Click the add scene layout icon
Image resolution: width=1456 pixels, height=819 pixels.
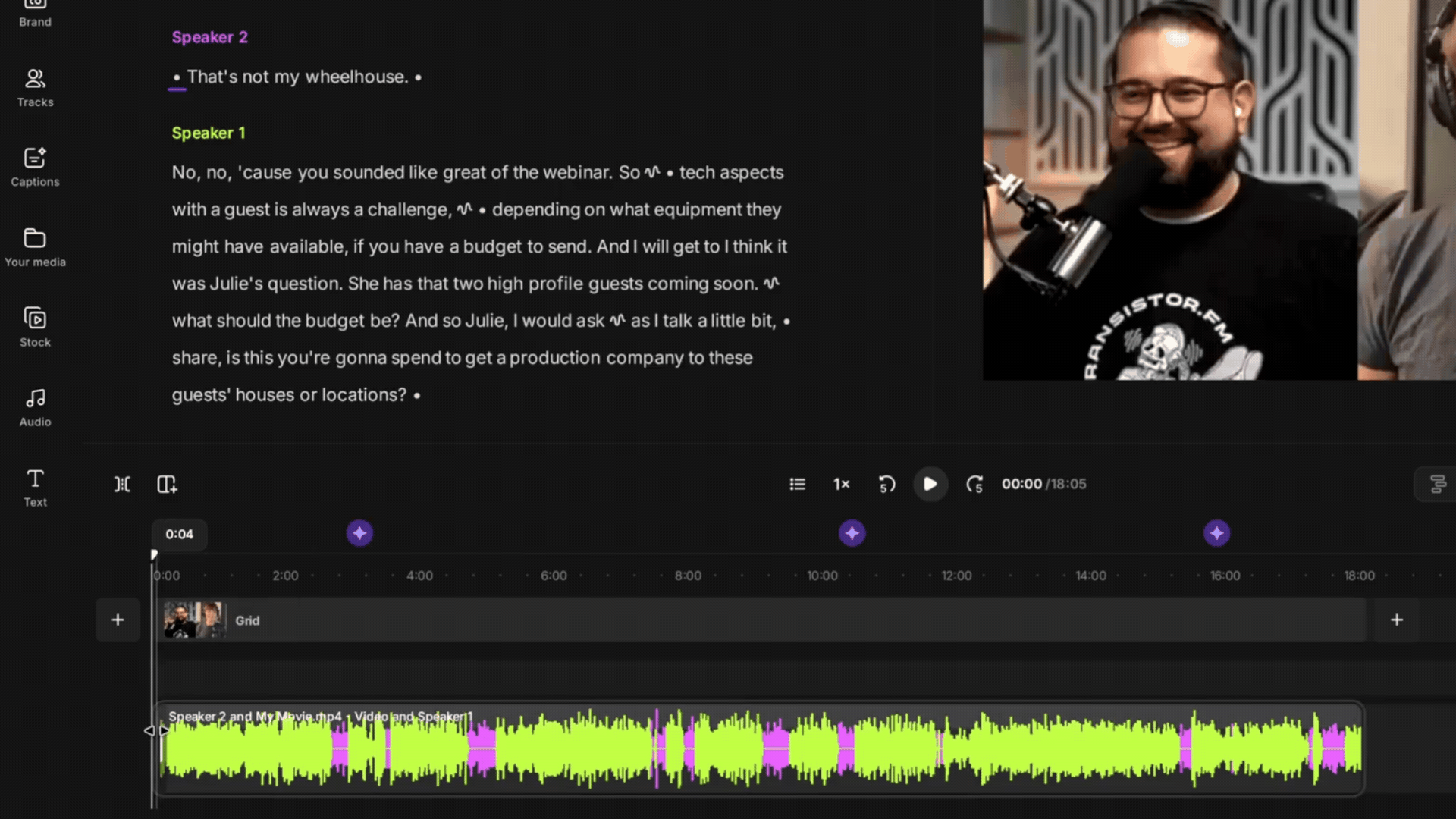point(167,484)
